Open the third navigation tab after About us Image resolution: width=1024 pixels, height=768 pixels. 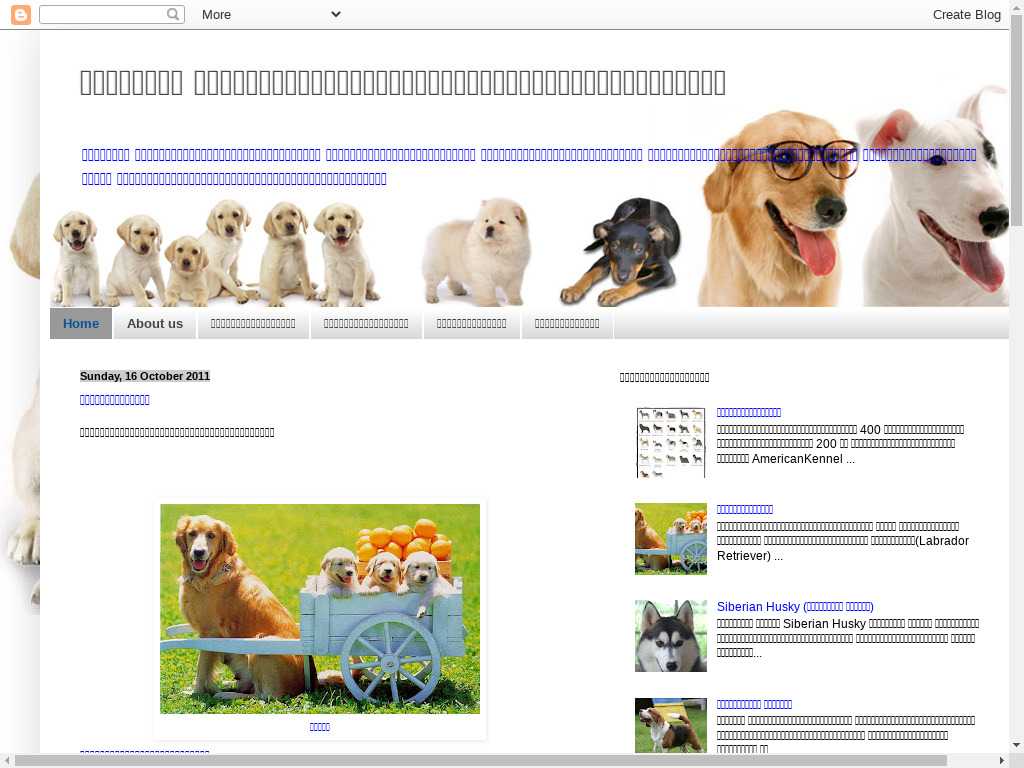click(253, 323)
